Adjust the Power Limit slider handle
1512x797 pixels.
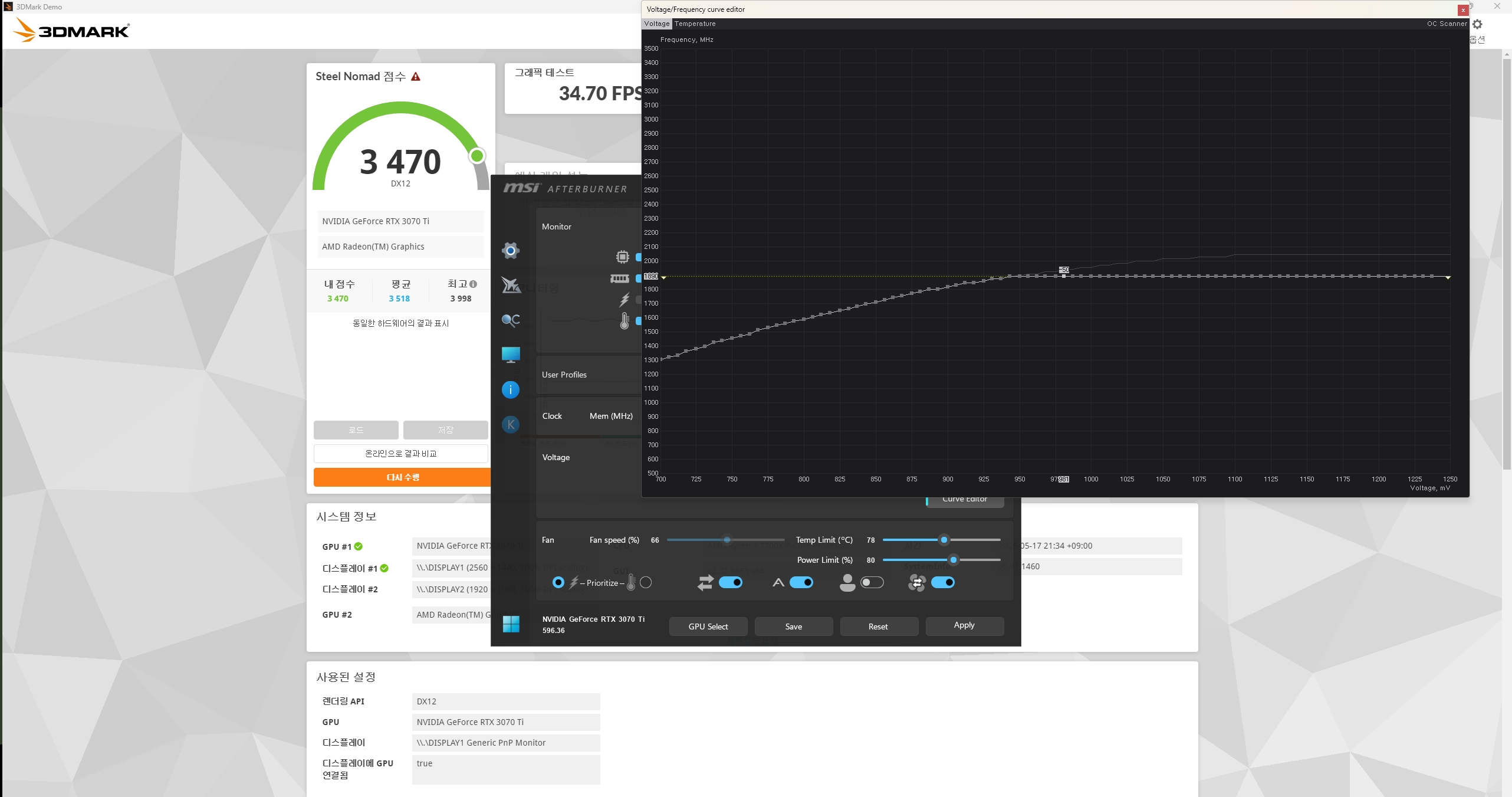click(954, 560)
